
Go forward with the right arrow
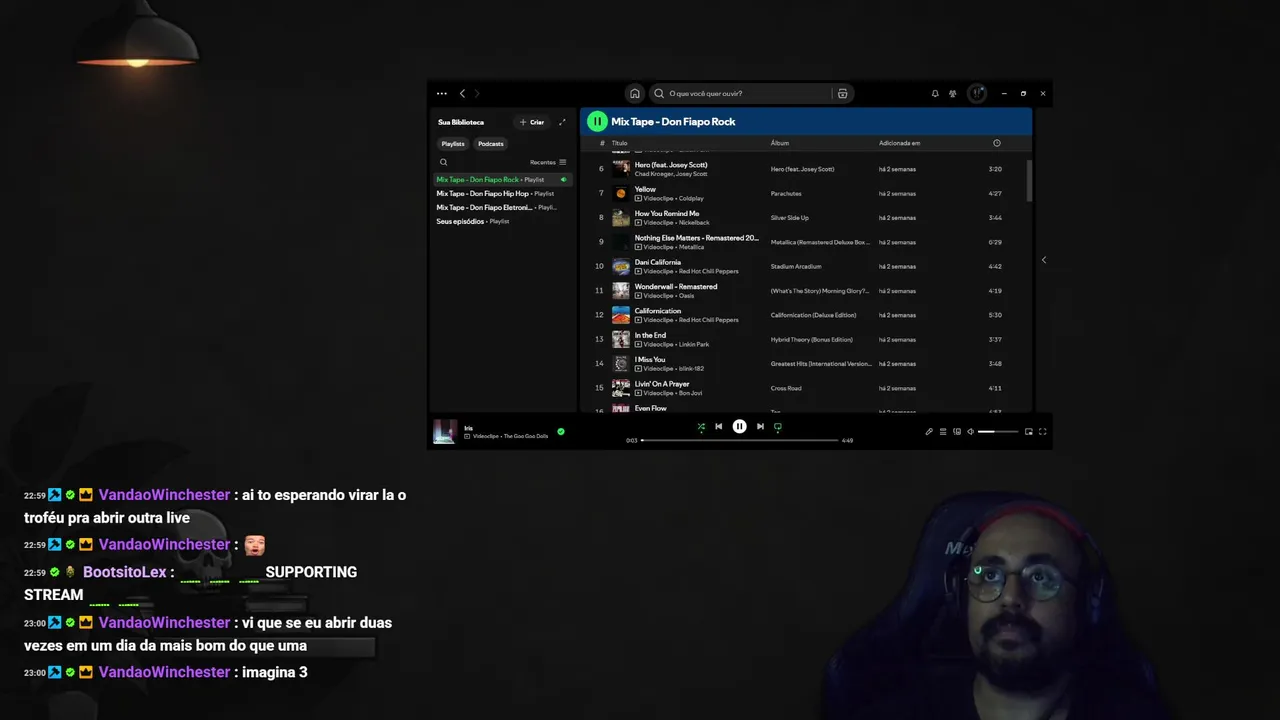tap(477, 93)
